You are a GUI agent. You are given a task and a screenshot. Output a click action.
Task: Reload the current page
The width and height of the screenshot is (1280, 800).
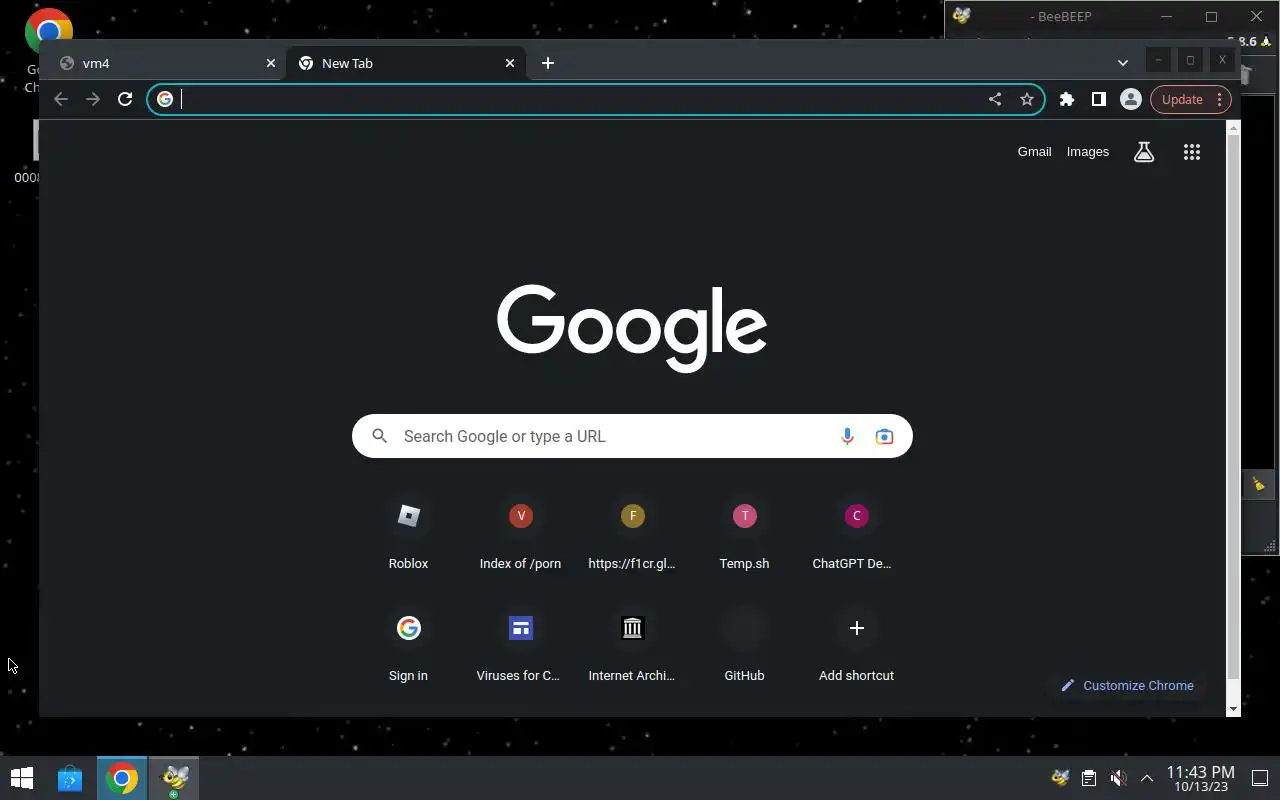pyautogui.click(x=125, y=99)
